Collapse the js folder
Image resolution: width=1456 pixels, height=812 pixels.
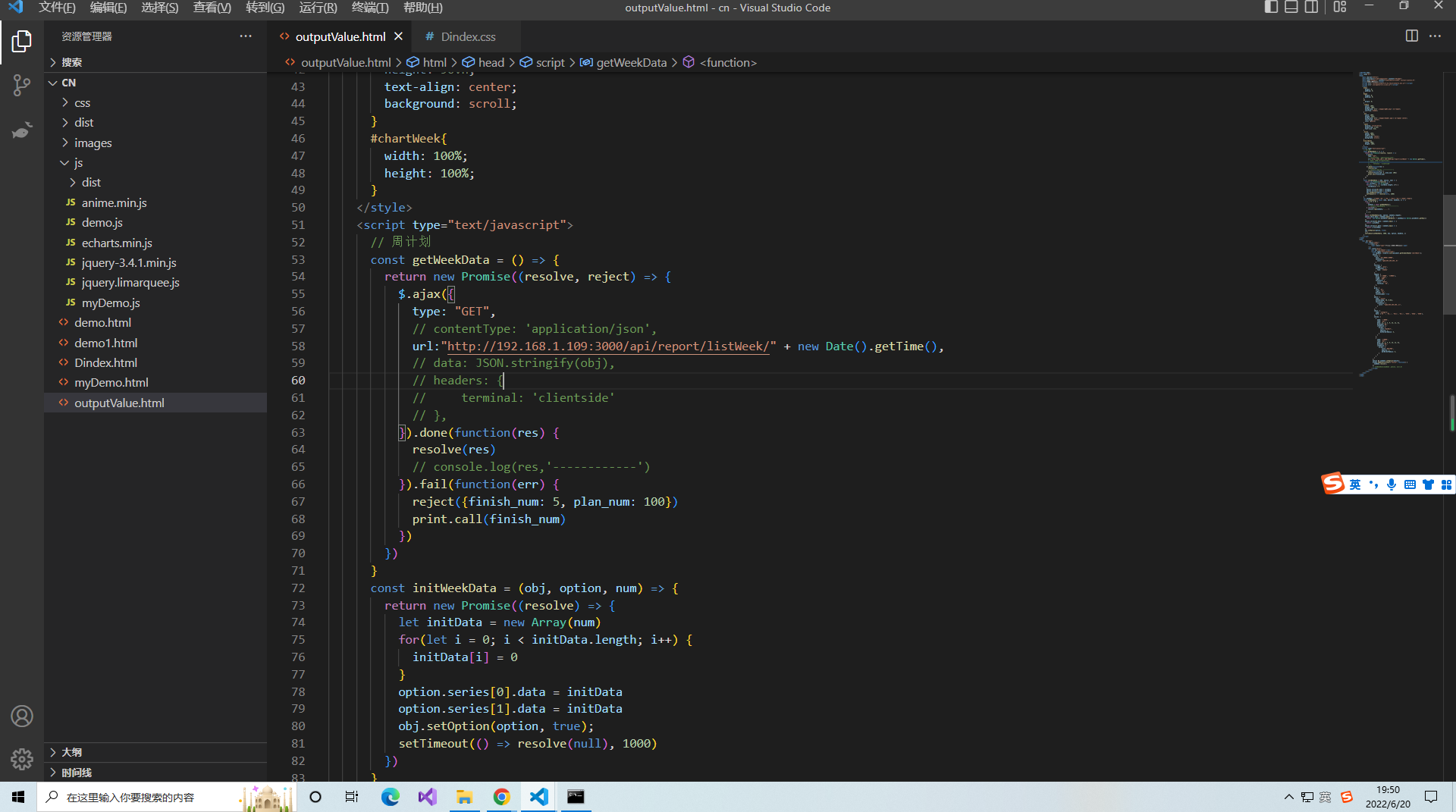coord(155,162)
